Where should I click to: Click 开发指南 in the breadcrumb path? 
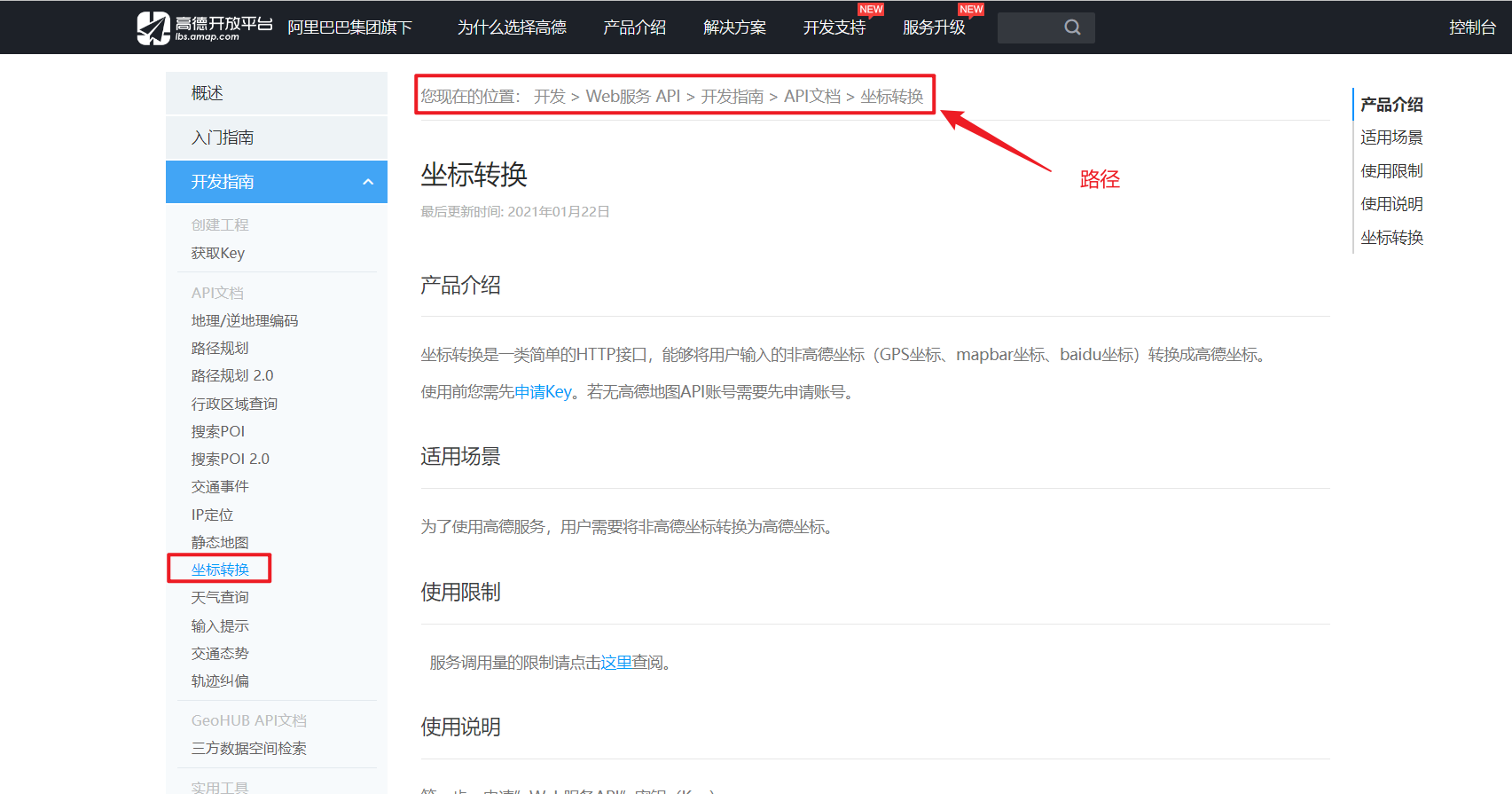pos(732,96)
